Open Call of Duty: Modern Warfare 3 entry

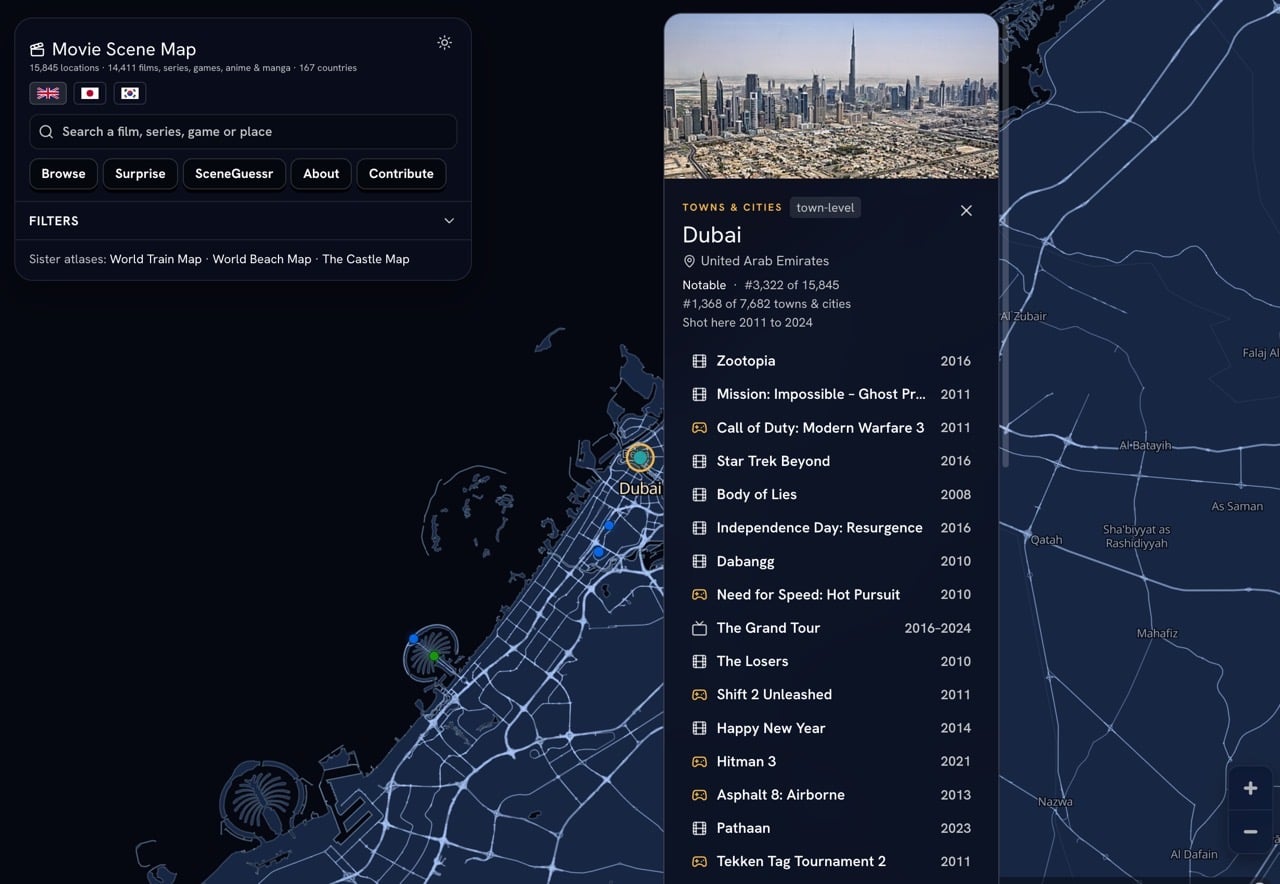tap(831, 428)
